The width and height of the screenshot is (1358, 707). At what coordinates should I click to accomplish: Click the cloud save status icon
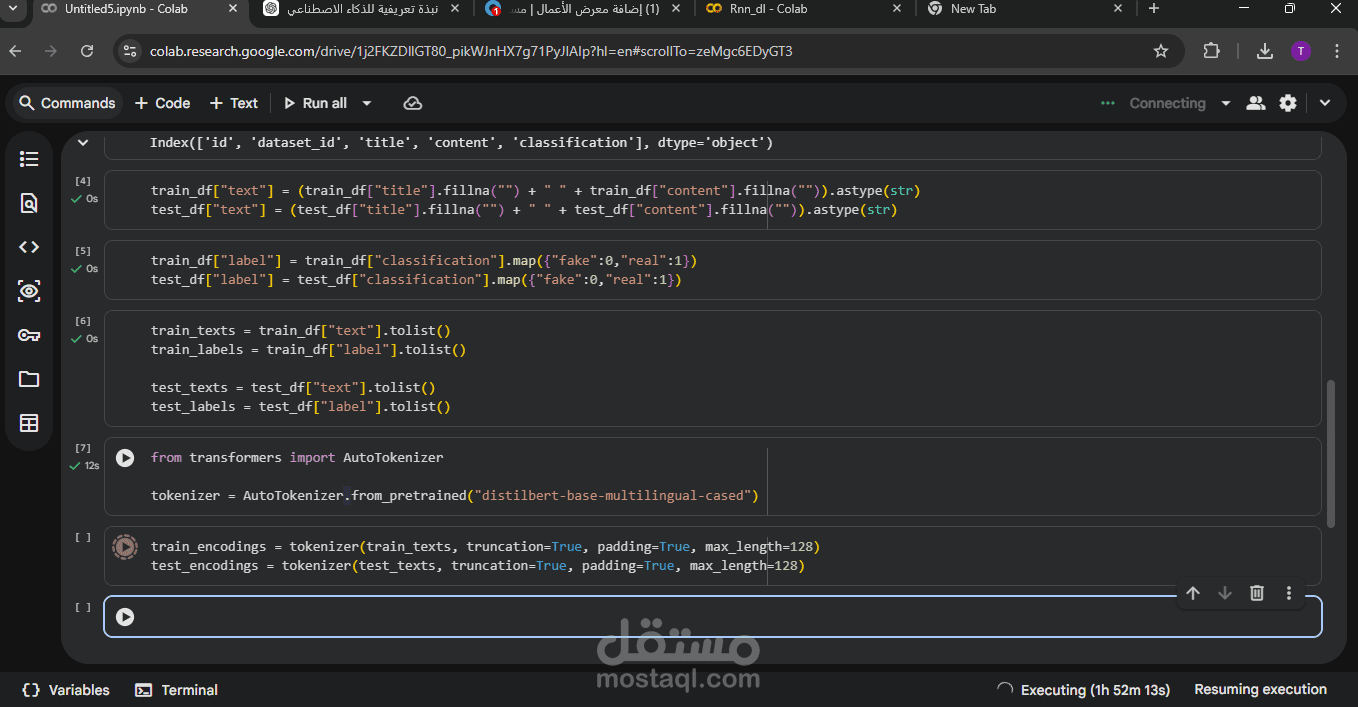click(x=412, y=103)
